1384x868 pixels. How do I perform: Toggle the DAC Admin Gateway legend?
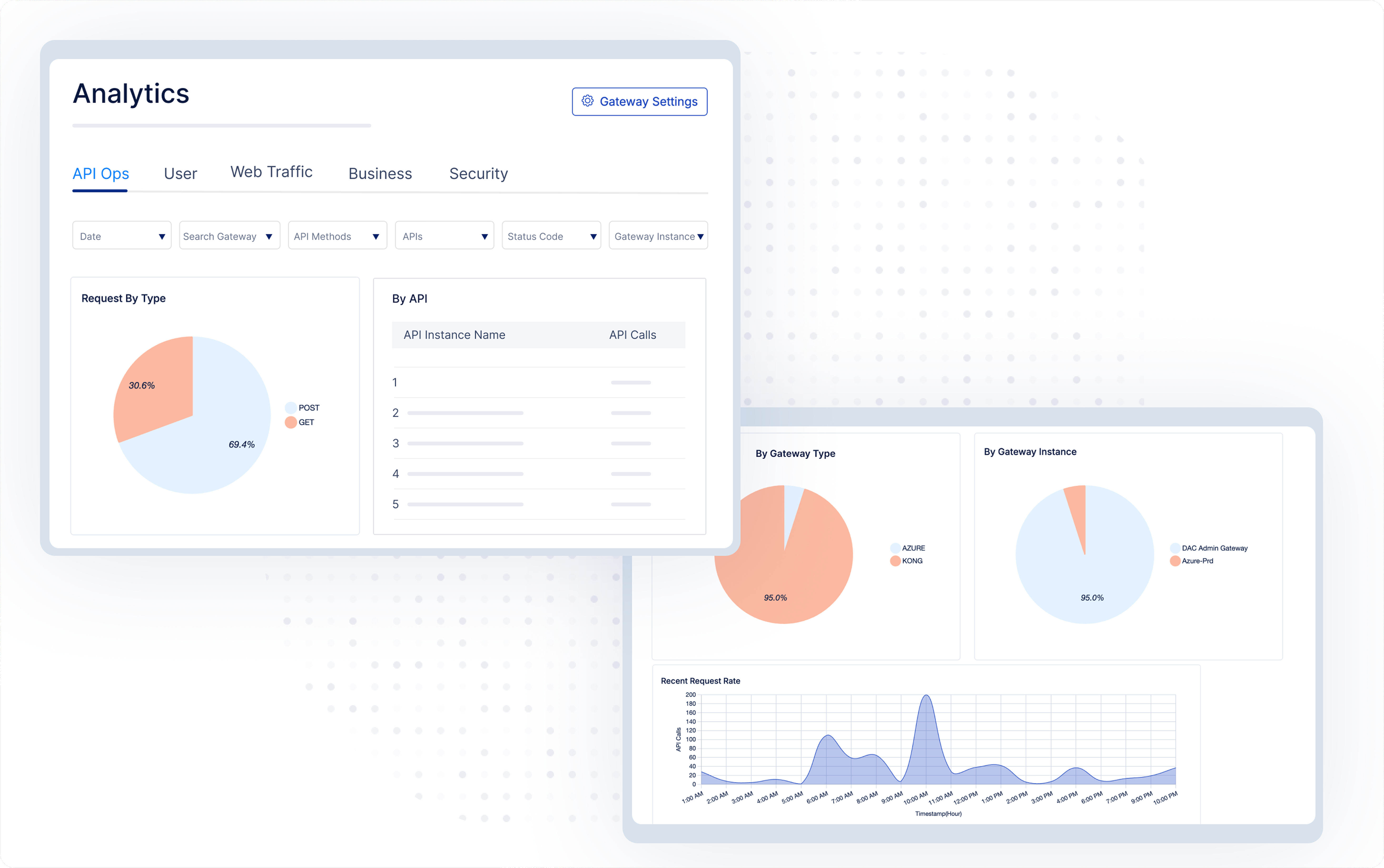pyautogui.click(x=1175, y=548)
